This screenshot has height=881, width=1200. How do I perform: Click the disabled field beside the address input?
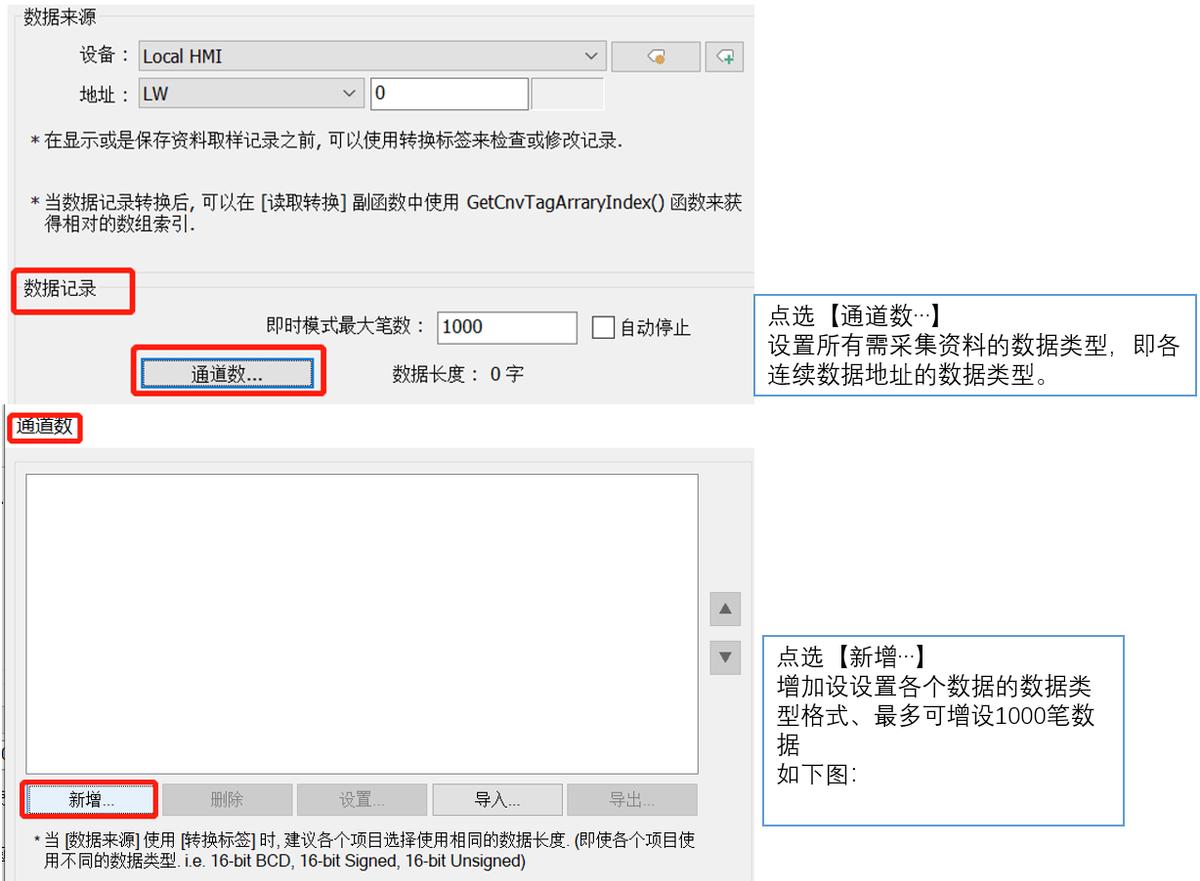567,92
